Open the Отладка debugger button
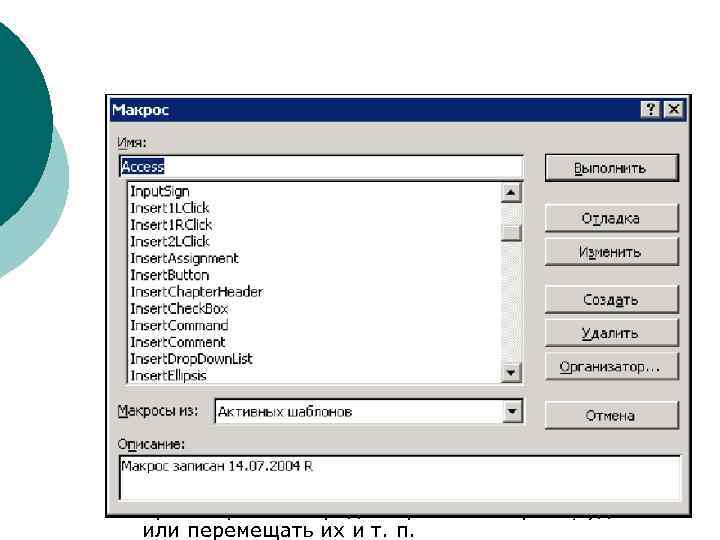The image size is (720, 540). (x=611, y=218)
